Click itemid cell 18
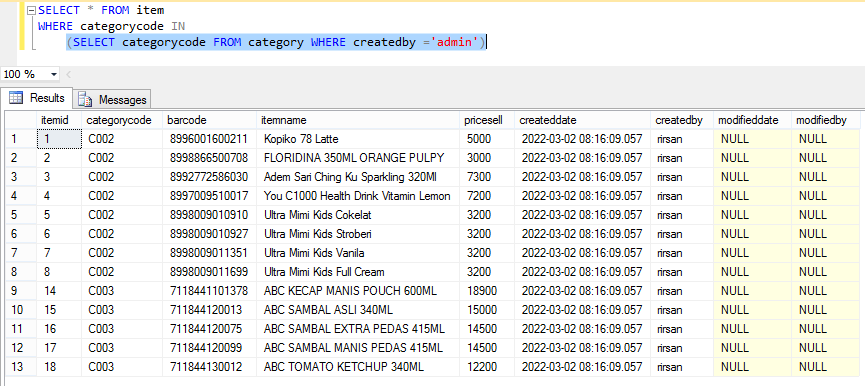 [x=59, y=367]
